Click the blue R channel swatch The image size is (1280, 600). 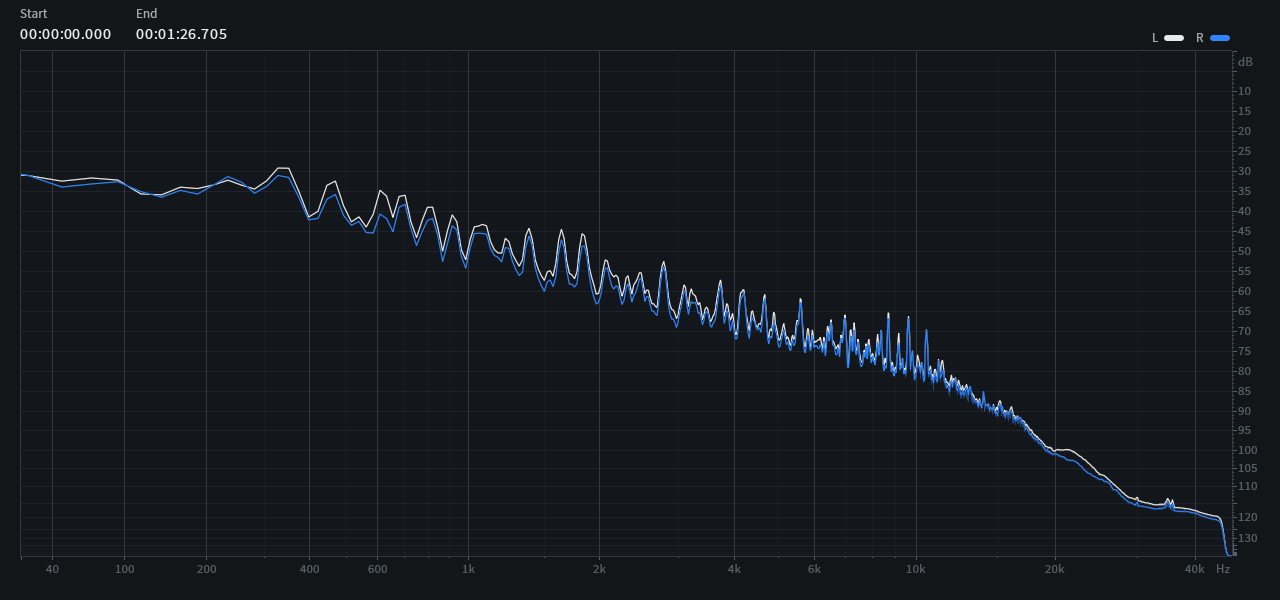tap(1220, 38)
